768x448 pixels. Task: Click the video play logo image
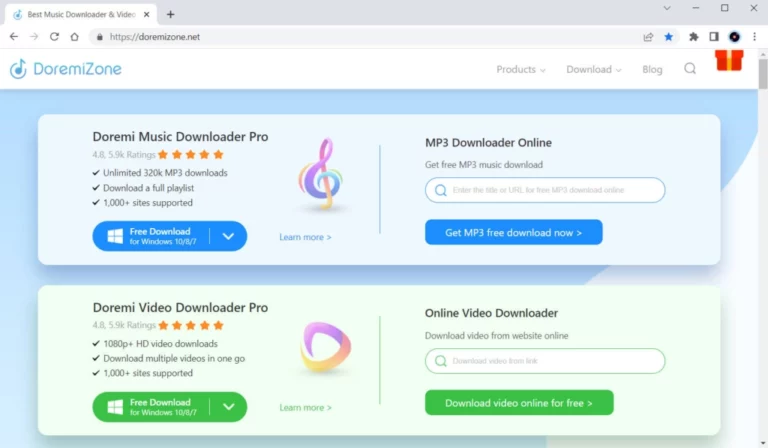pyautogui.click(x=325, y=347)
